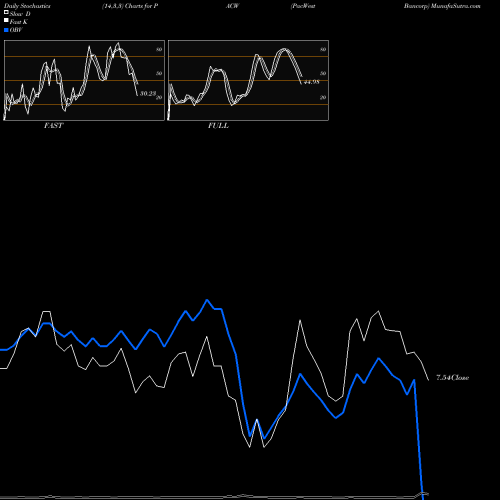Click the FAST stochastic chart thumbnail

(x=84, y=80)
